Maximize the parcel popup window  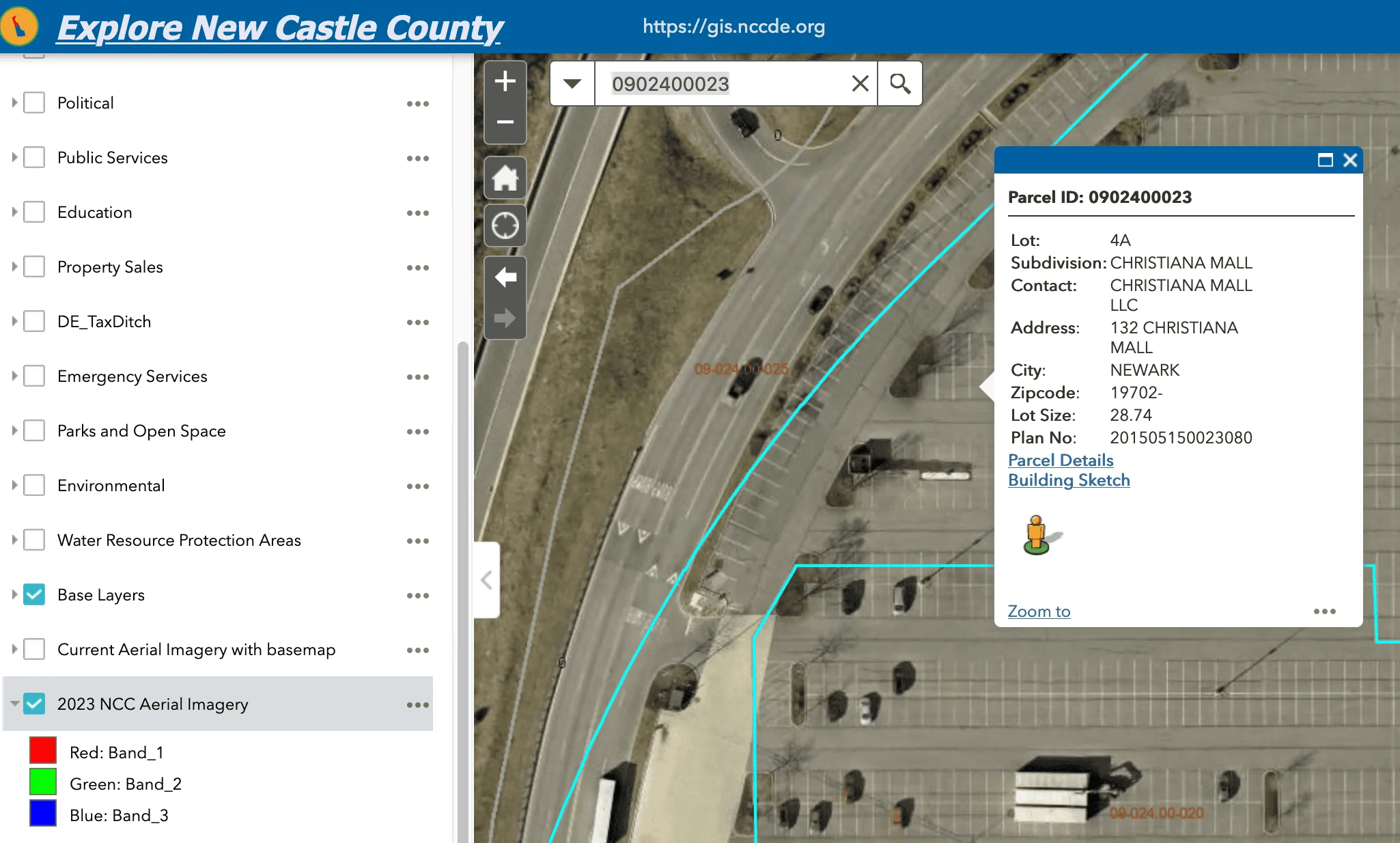click(1325, 160)
